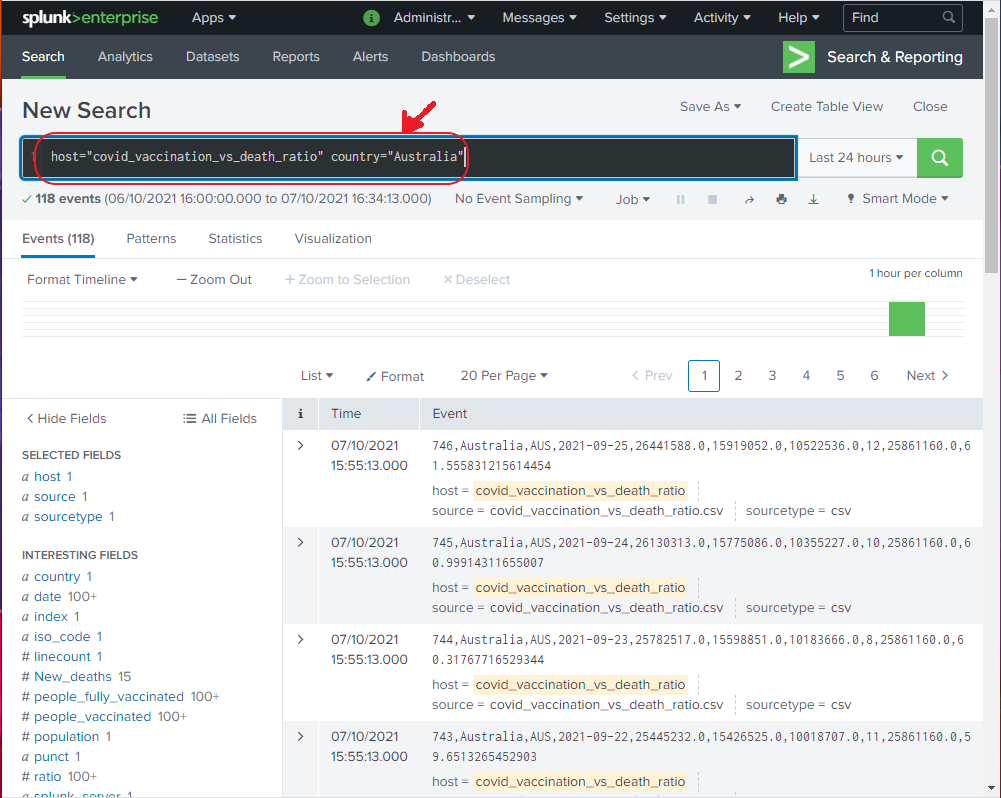Switch to the Visualization tab
This screenshot has width=1001, height=798.
332,239
